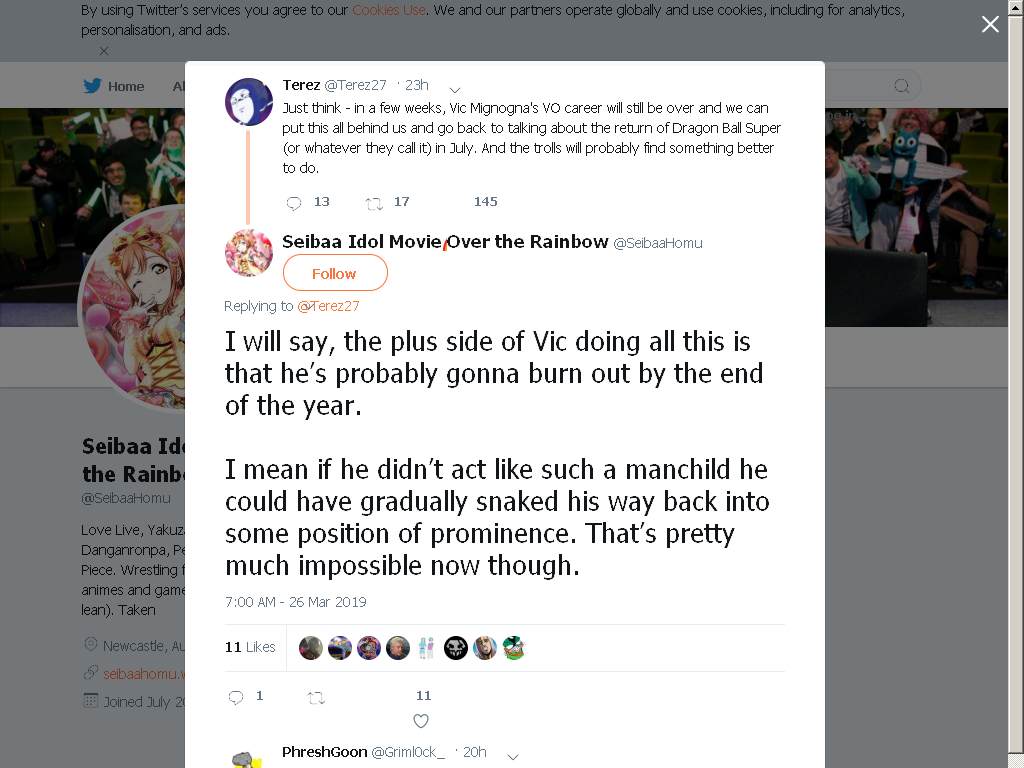Close the tweet overlay with large X
Screen dimensions: 1024x768
click(x=990, y=24)
